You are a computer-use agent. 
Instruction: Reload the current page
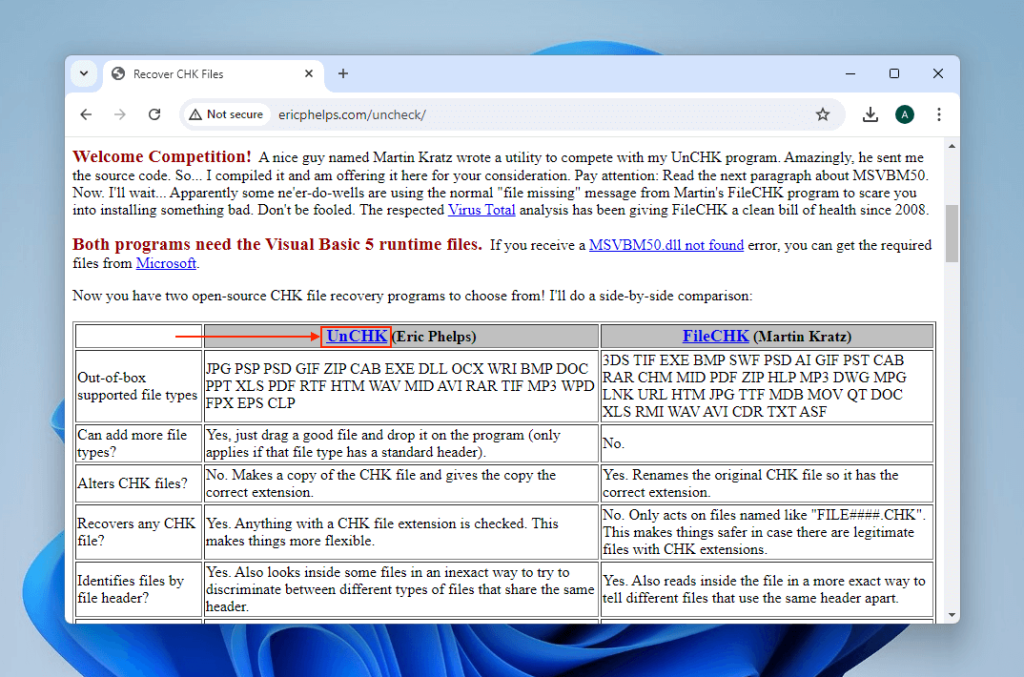(x=154, y=114)
